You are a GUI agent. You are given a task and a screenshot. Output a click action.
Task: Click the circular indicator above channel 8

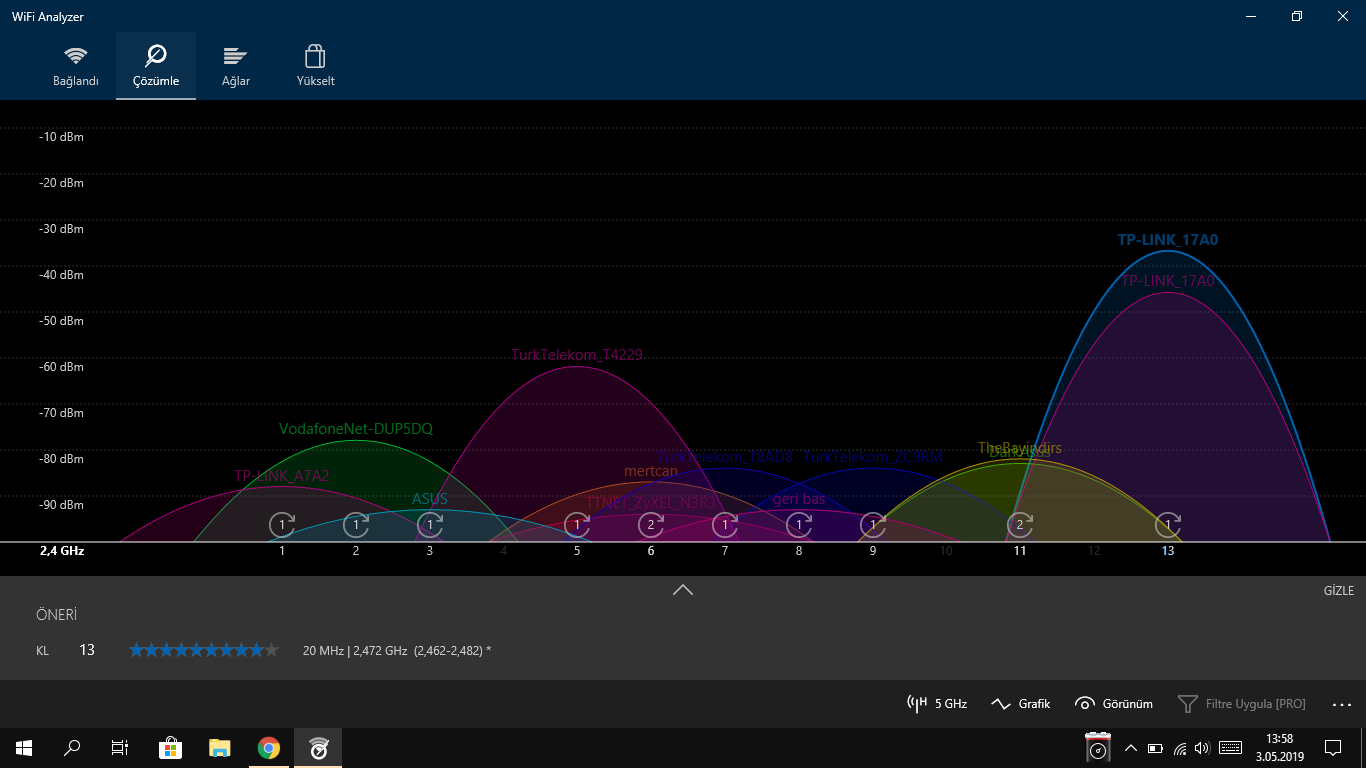point(799,524)
